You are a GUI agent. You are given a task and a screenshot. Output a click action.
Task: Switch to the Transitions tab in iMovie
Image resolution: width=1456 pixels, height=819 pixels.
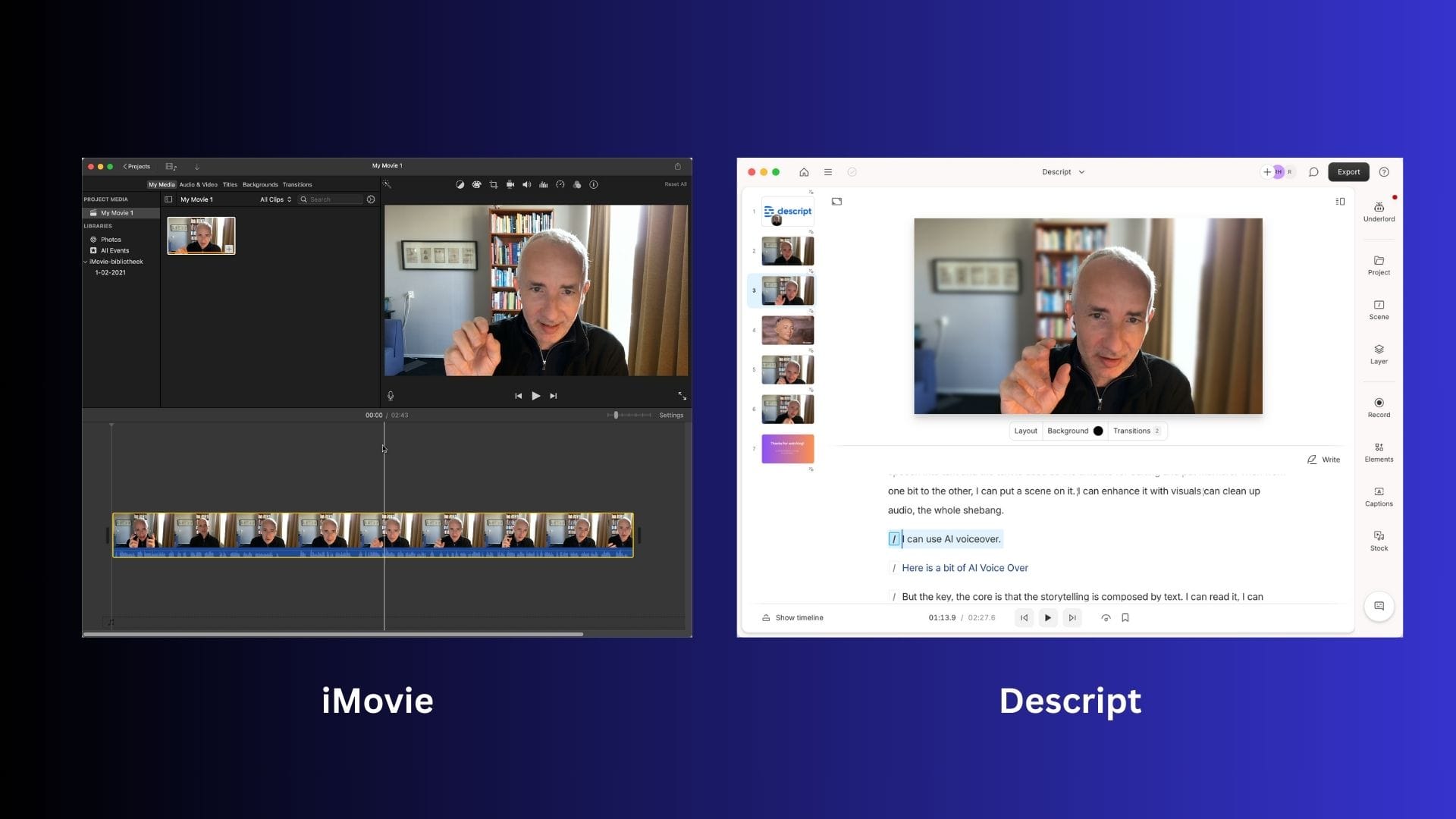tap(297, 184)
